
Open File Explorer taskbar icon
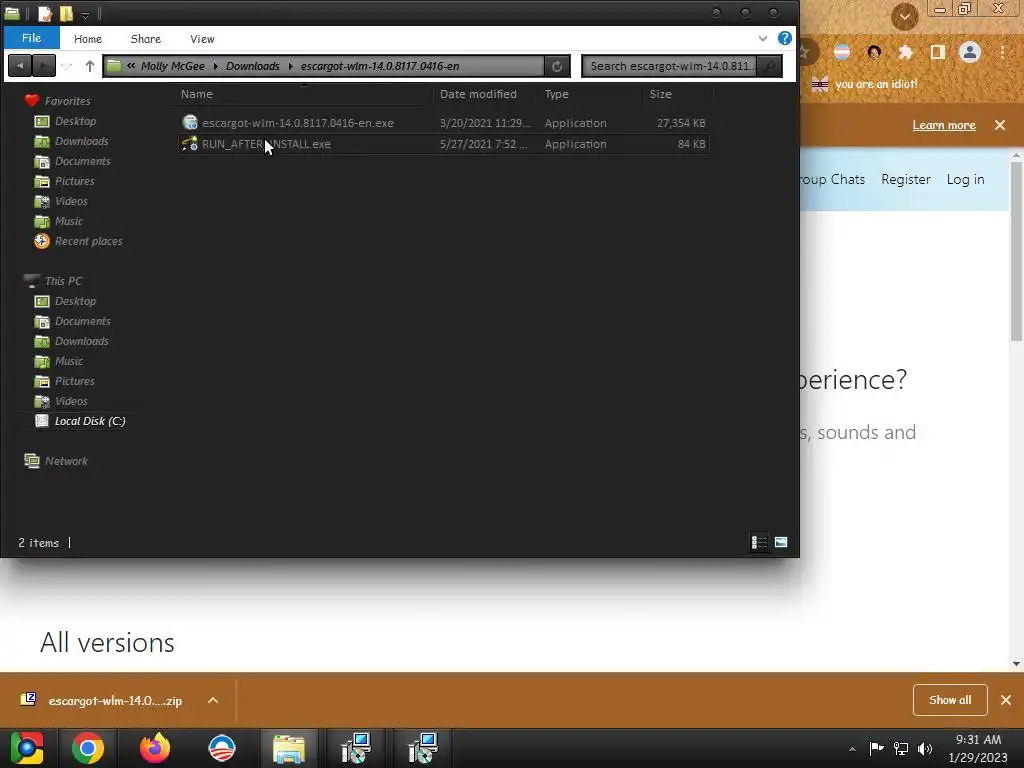(x=289, y=748)
